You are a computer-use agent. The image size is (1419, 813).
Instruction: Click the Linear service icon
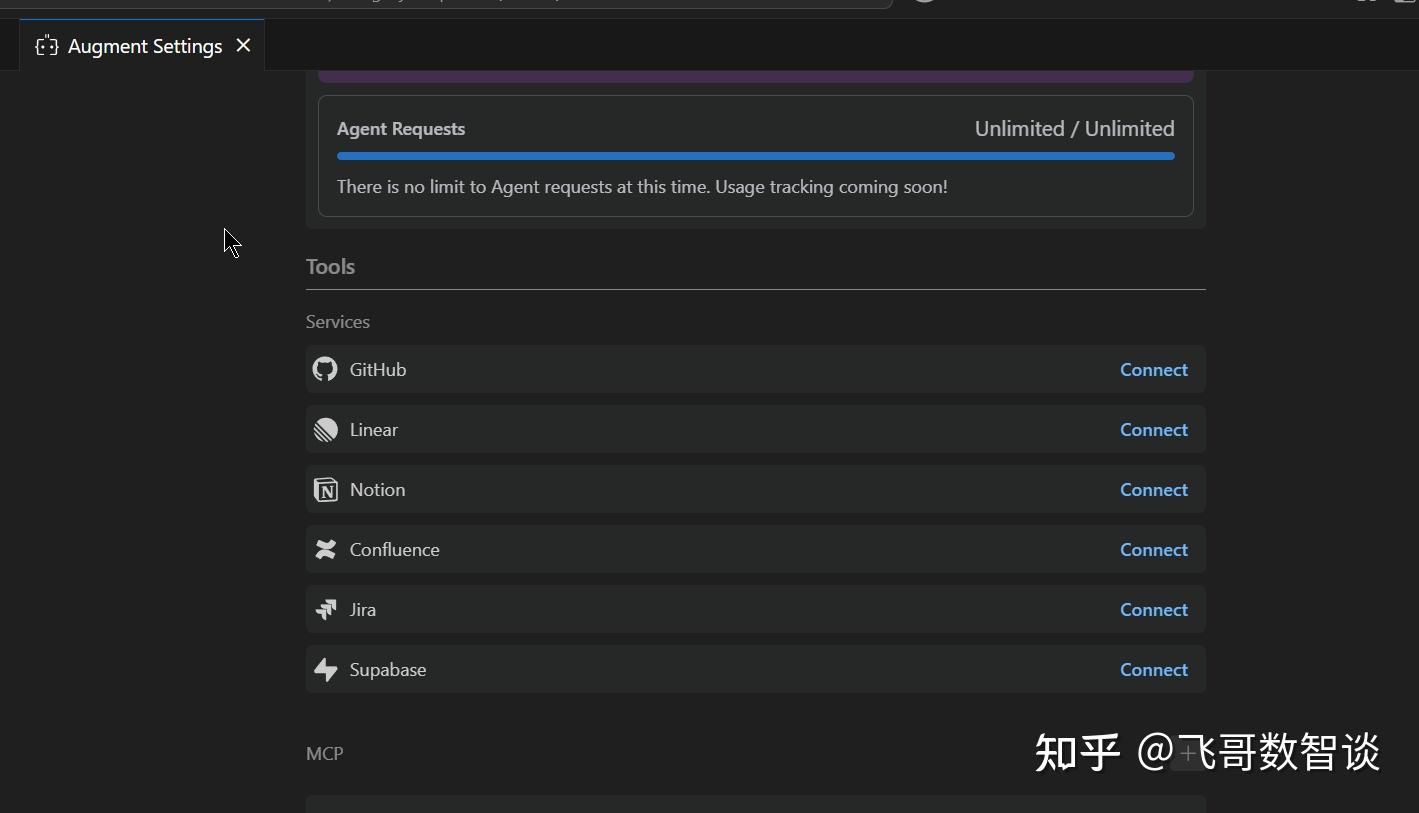click(x=324, y=429)
